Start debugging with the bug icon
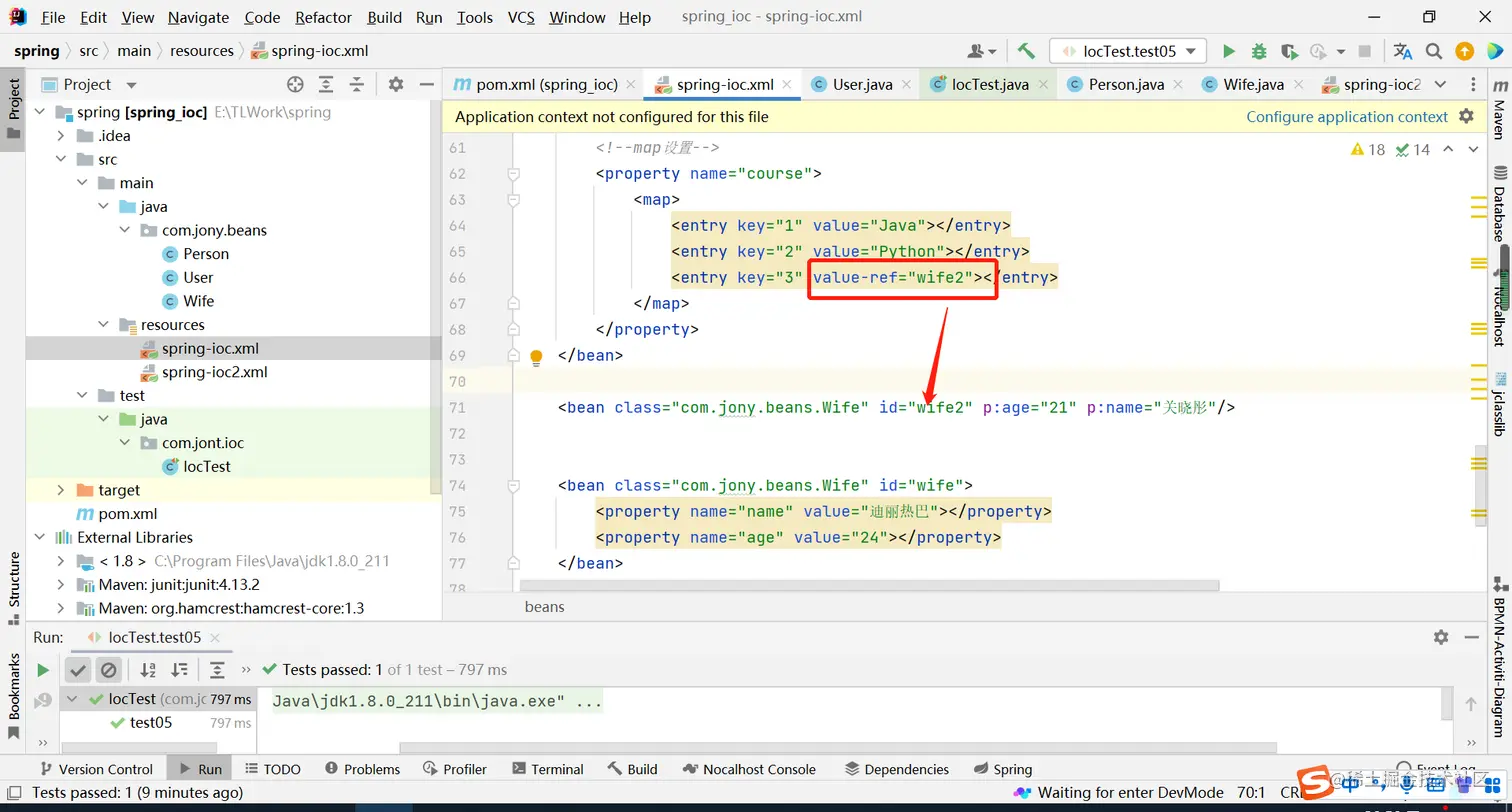 tap(1259, 51)
